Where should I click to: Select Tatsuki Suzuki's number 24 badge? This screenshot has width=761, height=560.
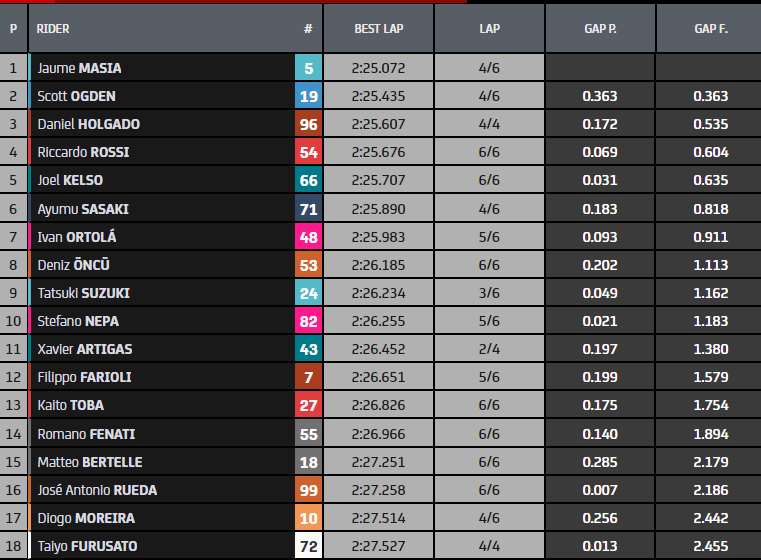[x=308, y=293]
